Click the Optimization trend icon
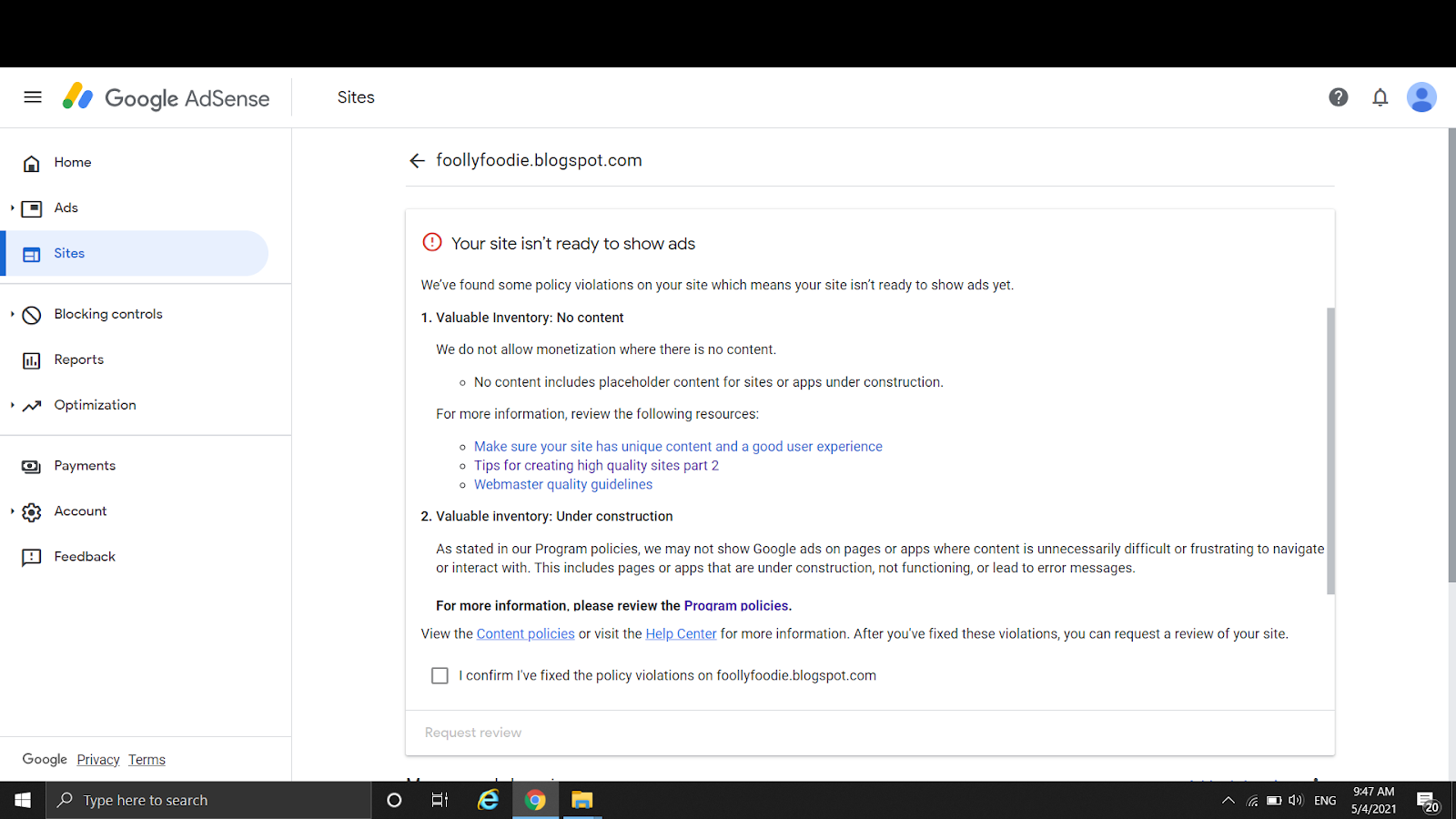 pyautogui.click(x=32, y=406)
